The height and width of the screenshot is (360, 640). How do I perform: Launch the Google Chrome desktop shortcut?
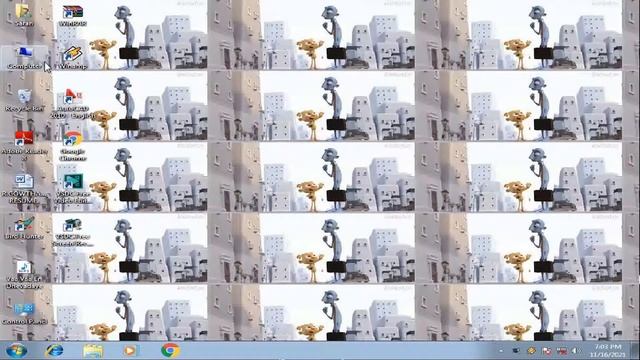click(73, 146)
